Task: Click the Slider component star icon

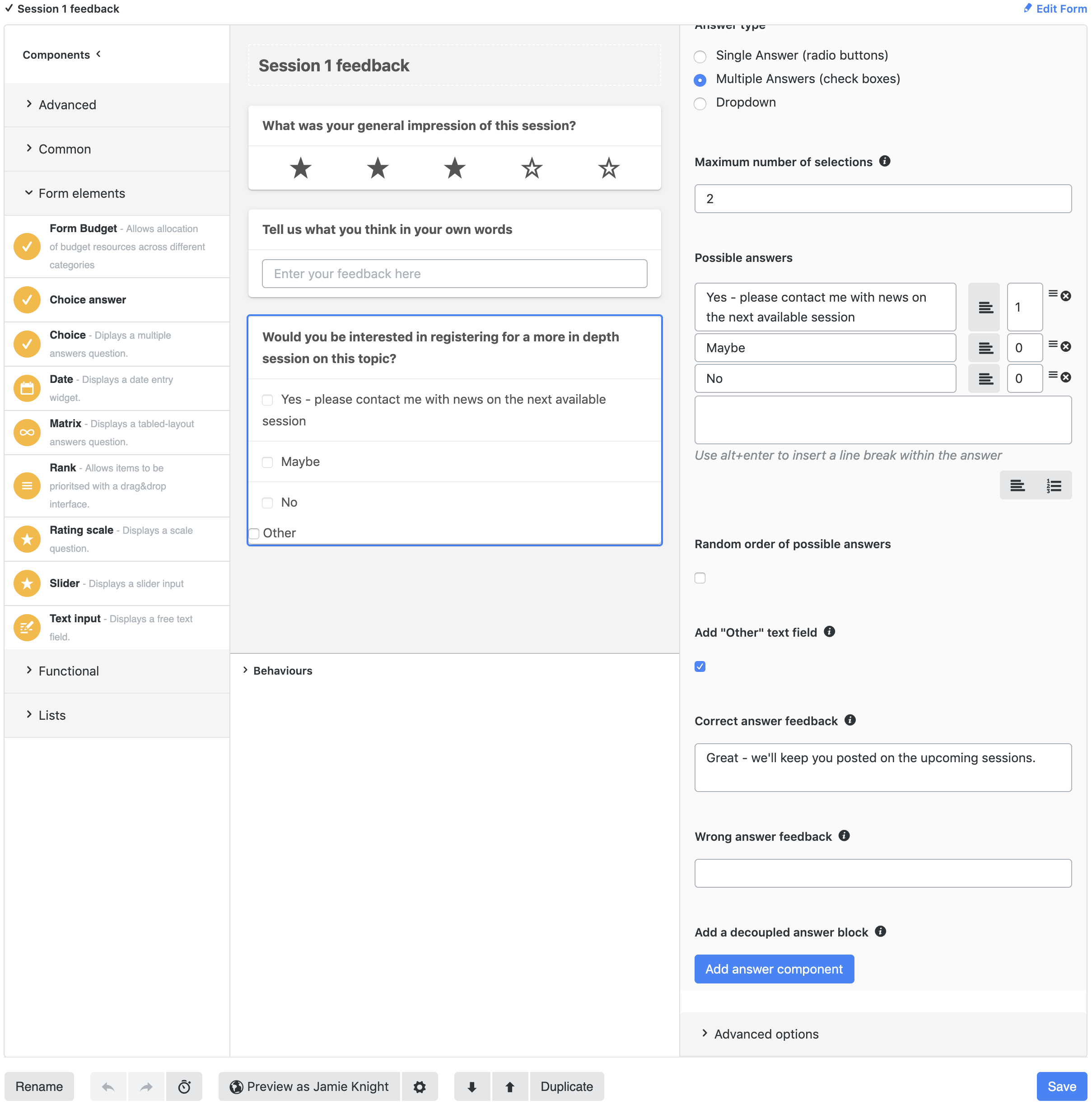Action: [27, 583]
